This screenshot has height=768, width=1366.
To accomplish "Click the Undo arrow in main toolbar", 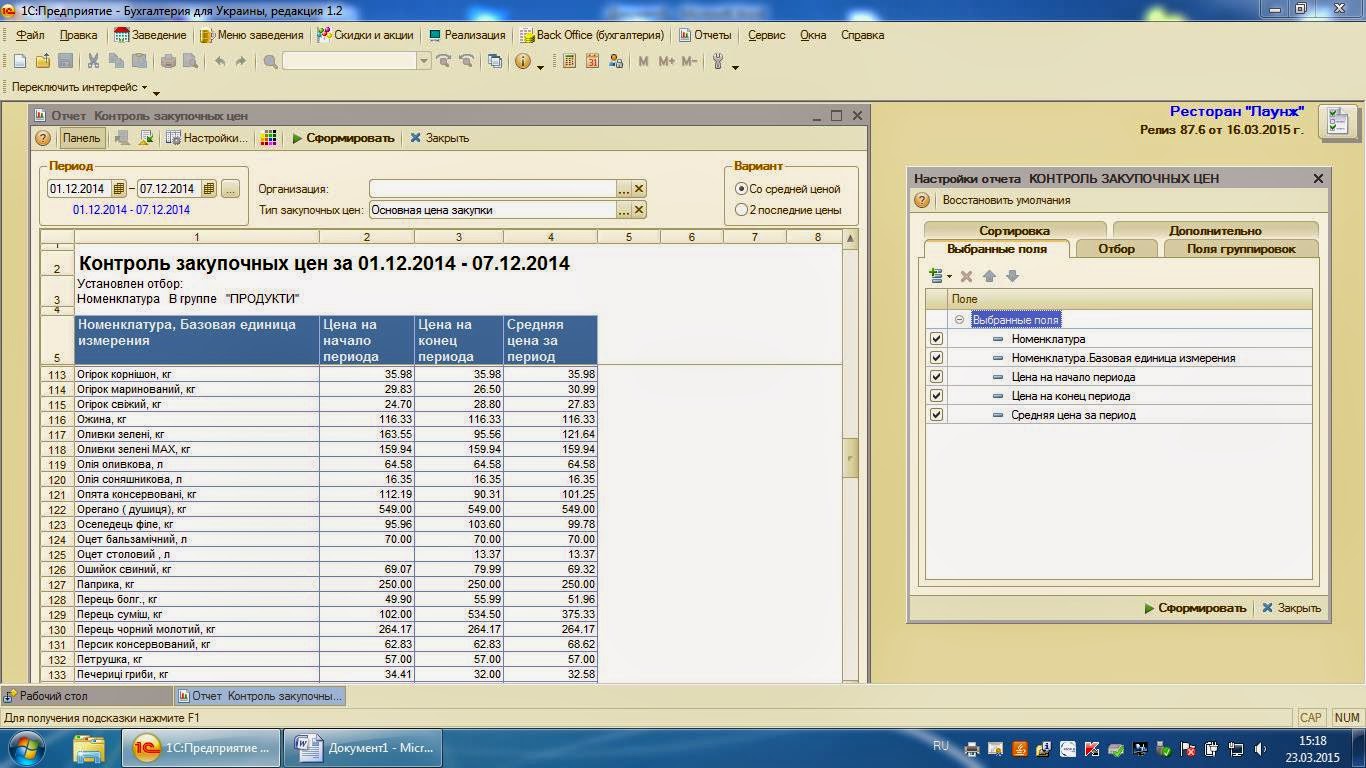I will [x=220, y=61].
